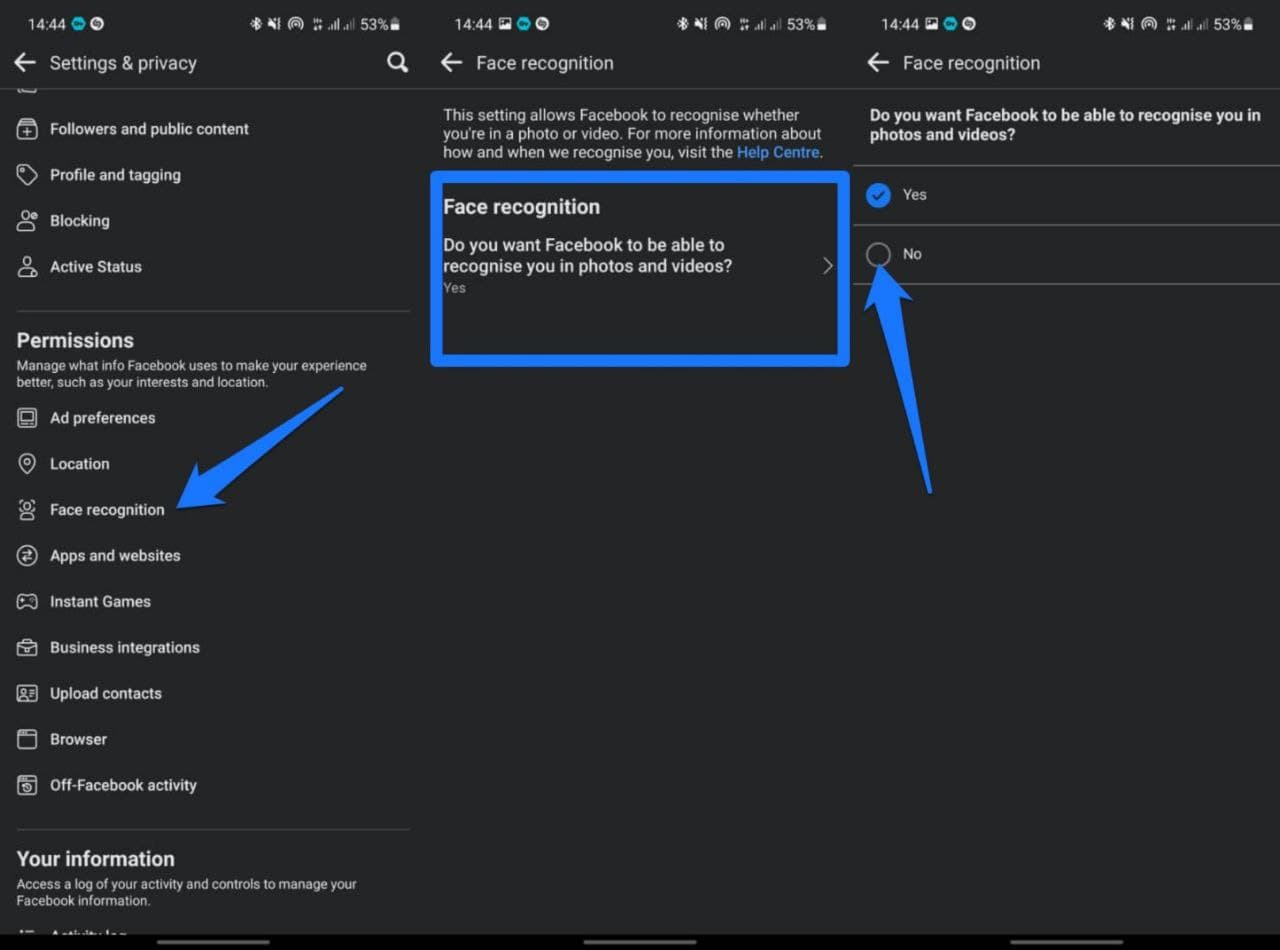Click the Browser window icon
1280x950 pixels.
point(27,740)
